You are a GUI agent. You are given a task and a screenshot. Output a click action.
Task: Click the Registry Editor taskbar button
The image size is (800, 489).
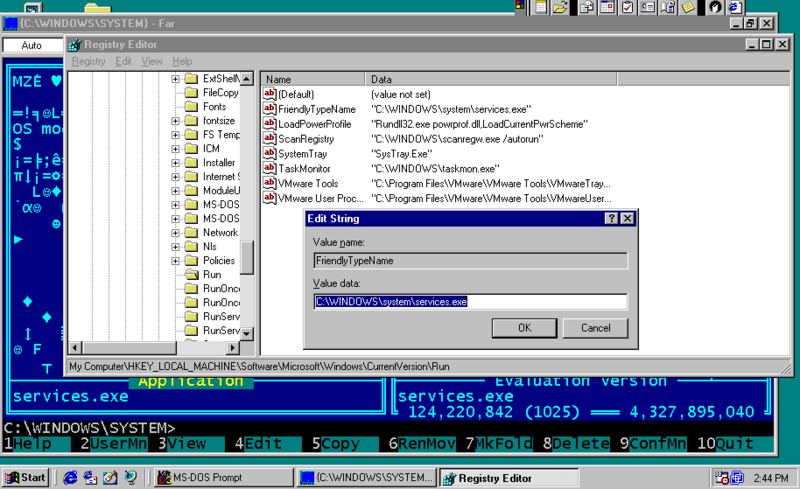pos(509,478)
